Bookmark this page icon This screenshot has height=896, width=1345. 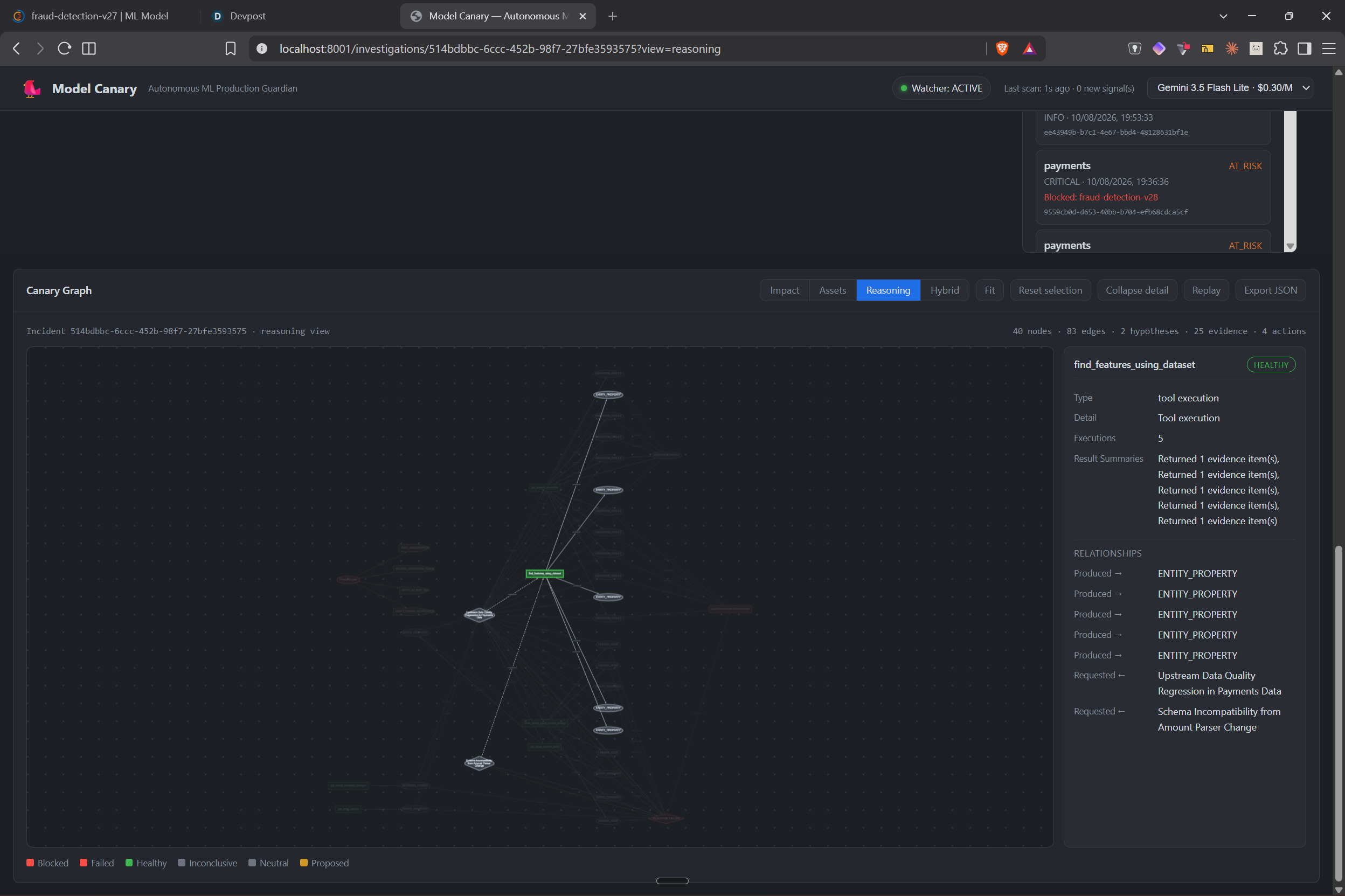pyautogui.click(x=230, y=48)
